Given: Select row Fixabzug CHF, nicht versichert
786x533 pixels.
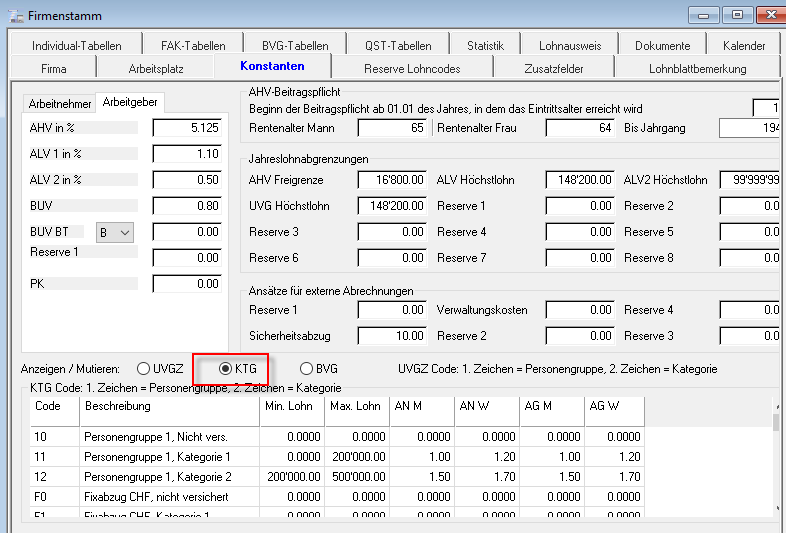Looking at the screenshot, I should (x=337, y=497).
